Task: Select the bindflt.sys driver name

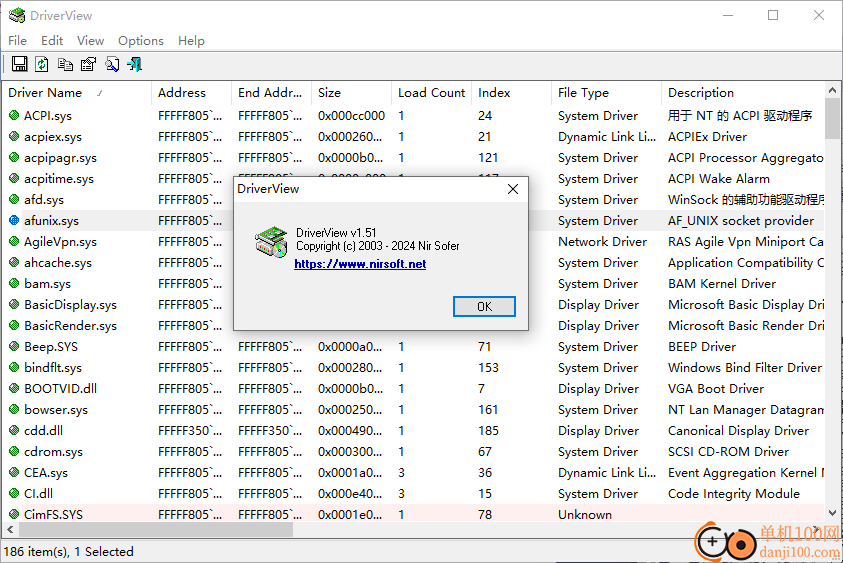Action: coord(53,367)
